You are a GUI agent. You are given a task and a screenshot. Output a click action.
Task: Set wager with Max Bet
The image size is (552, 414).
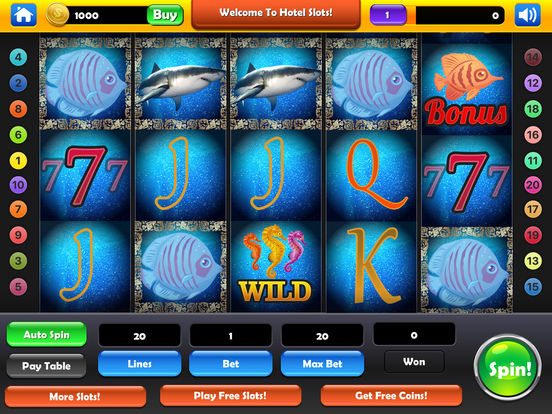322,364
